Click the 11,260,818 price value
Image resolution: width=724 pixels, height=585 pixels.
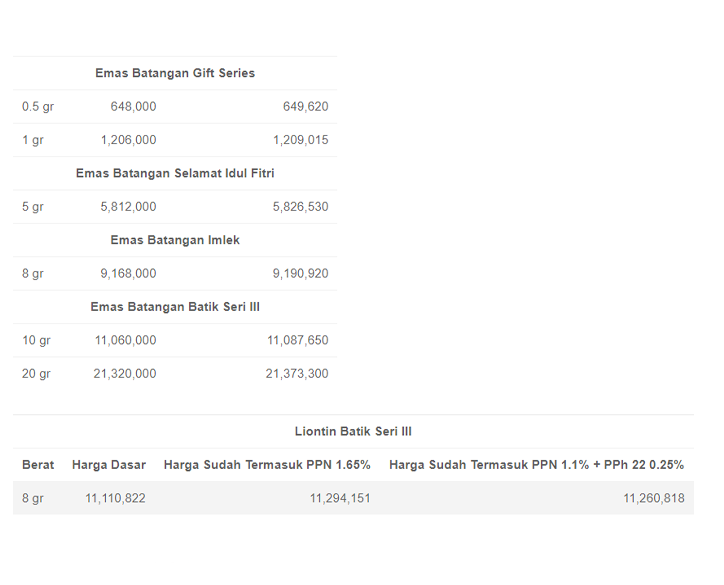click(x=654, y=498)
